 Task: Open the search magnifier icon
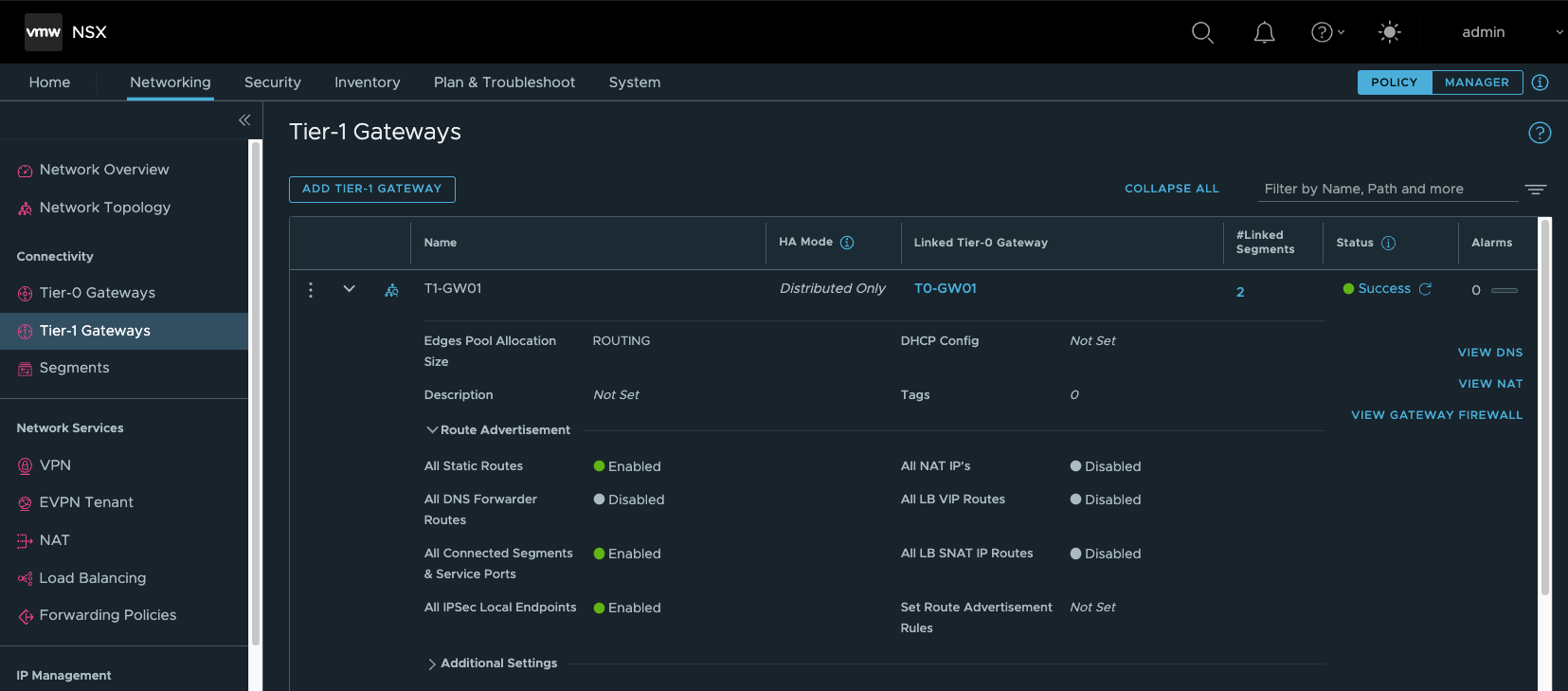(x=1202, y=32)
